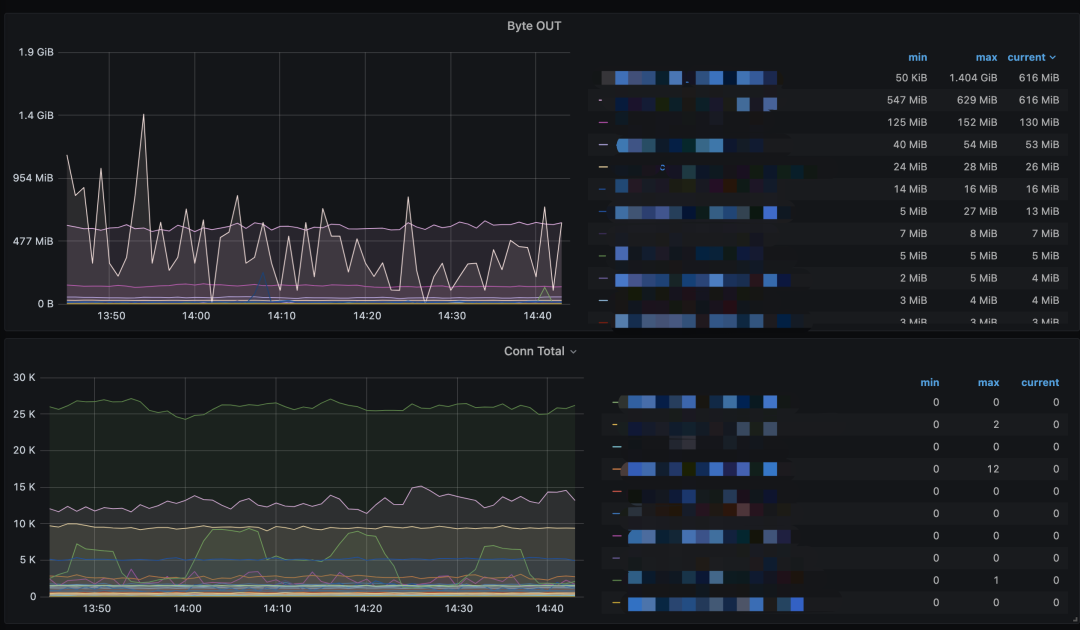The height and width of the screenshot is (630, 1080).
Task: Click the 28 MiB max value
Action: coord(980,167)
